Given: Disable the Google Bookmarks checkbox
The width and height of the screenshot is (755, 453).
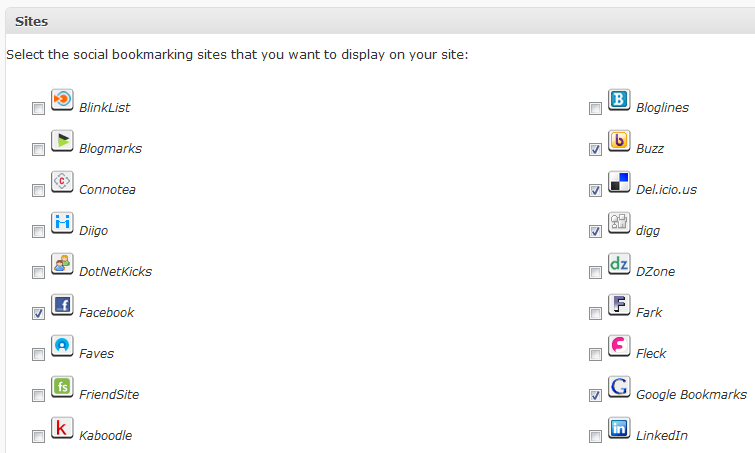Looking at the screenshot, I should coord(595,395).
